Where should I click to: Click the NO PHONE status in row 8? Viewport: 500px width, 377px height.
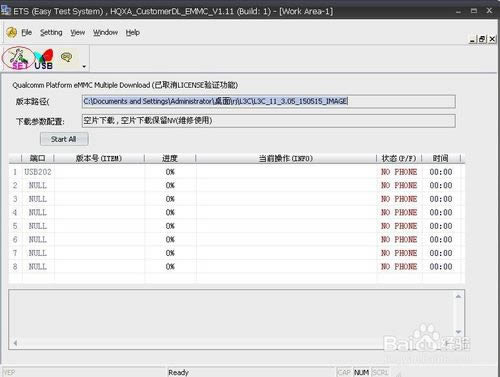[x=399, y=267]
